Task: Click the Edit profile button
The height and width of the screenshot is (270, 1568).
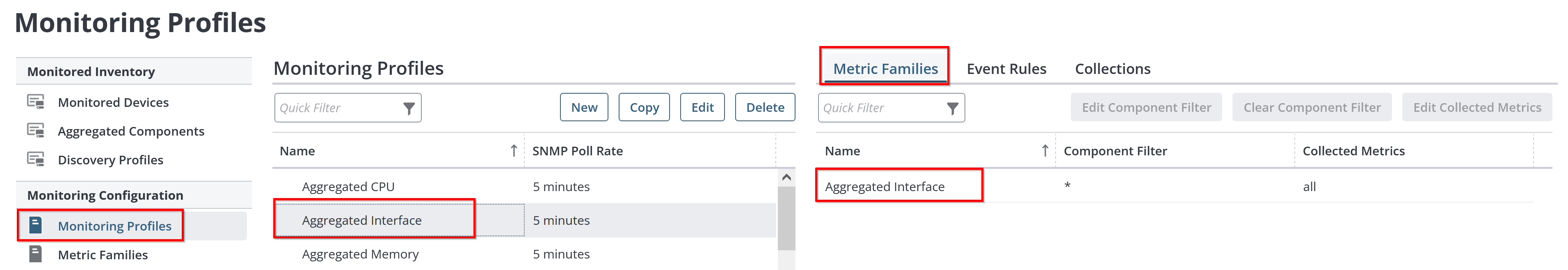Action: coord(702,107)
